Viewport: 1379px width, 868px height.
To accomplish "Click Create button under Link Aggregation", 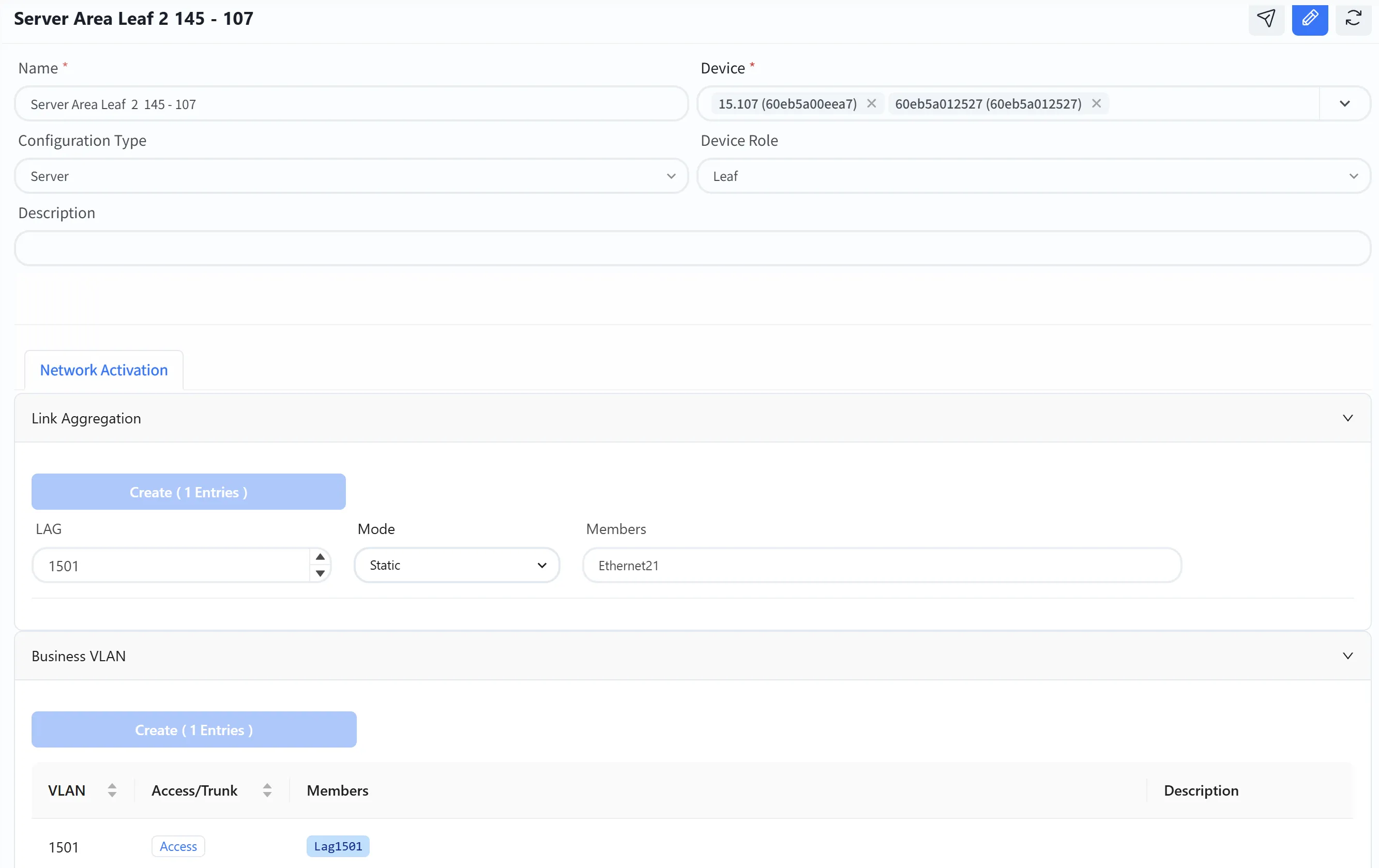I will (188, 492).
